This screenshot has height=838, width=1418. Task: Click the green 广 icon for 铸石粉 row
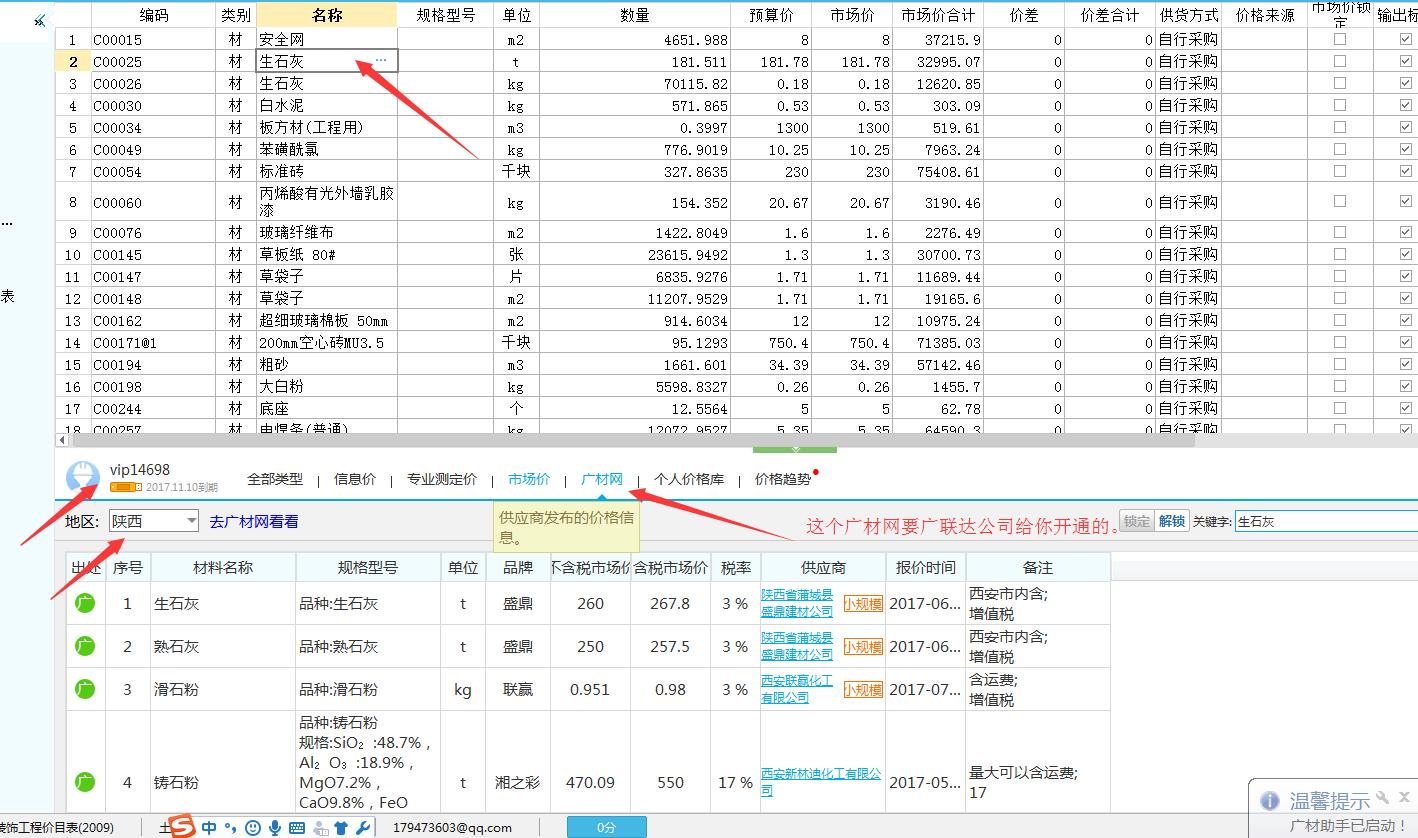[x=85, y=782]
